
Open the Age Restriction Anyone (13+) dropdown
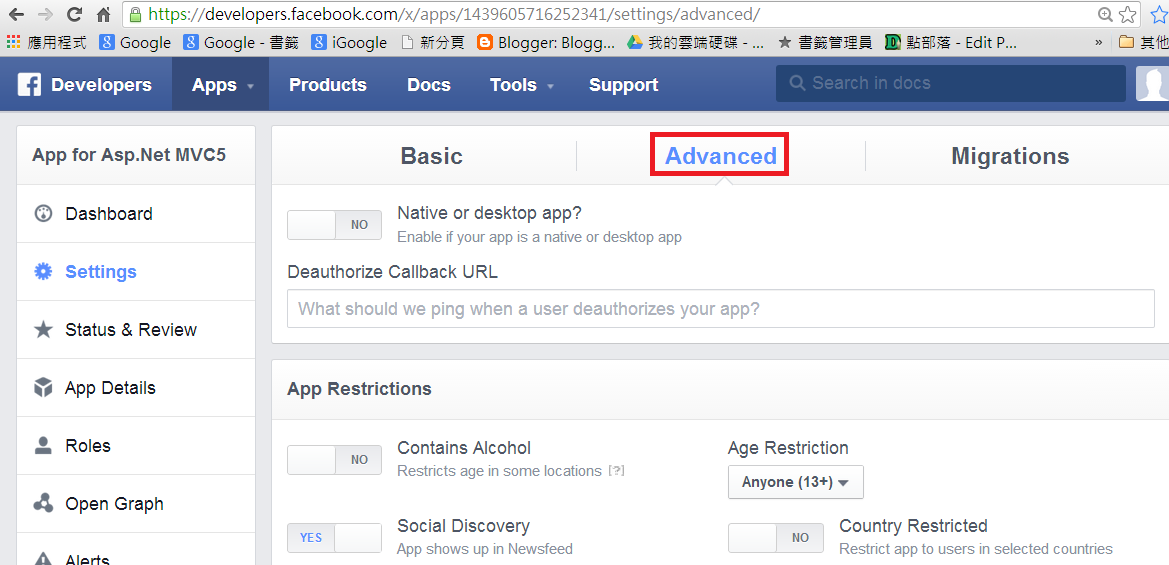pos(795,482)
